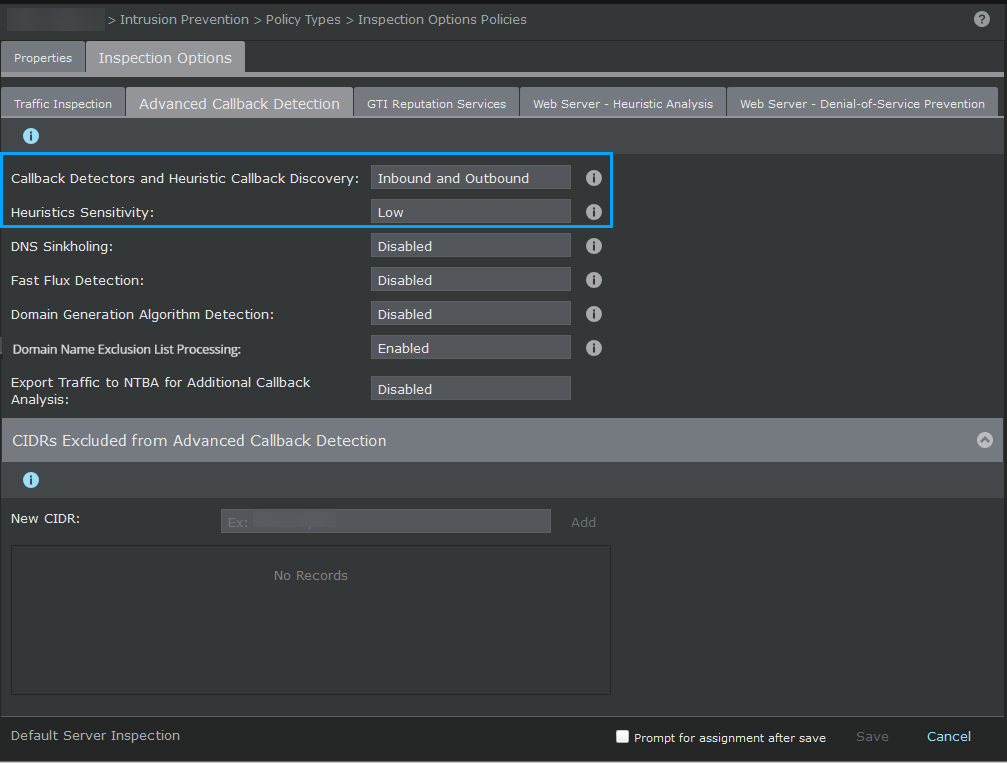Select the Advanced Callback Detection tab
Screen dimensions: 1007x763
240,103
